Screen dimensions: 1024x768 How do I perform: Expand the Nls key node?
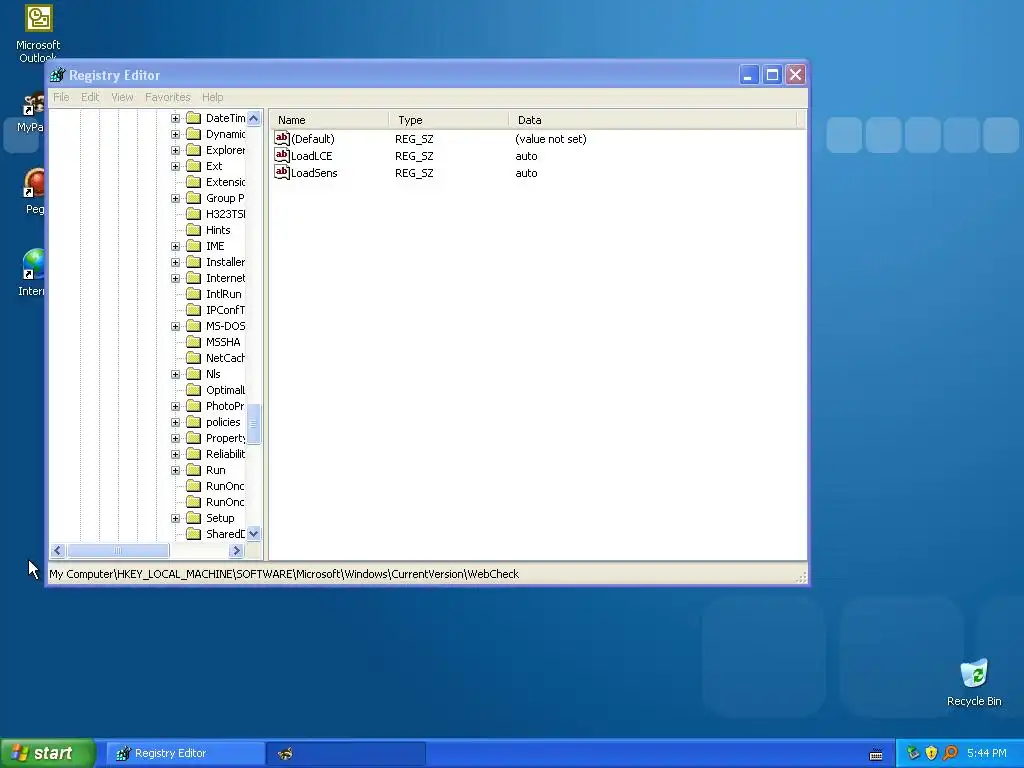(175, 374)
